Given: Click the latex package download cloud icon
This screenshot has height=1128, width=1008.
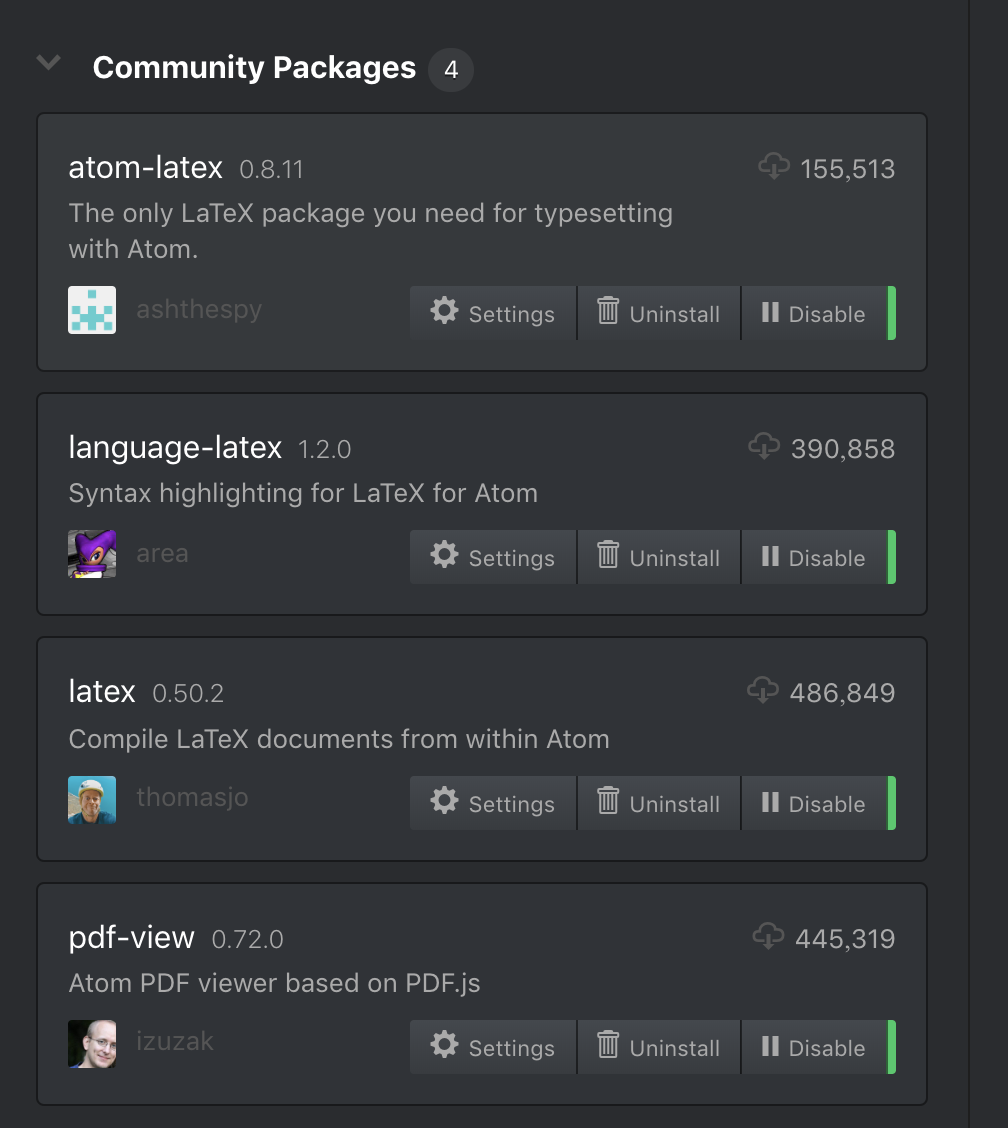Looking at the screenshot, I should tap(763, 690).
